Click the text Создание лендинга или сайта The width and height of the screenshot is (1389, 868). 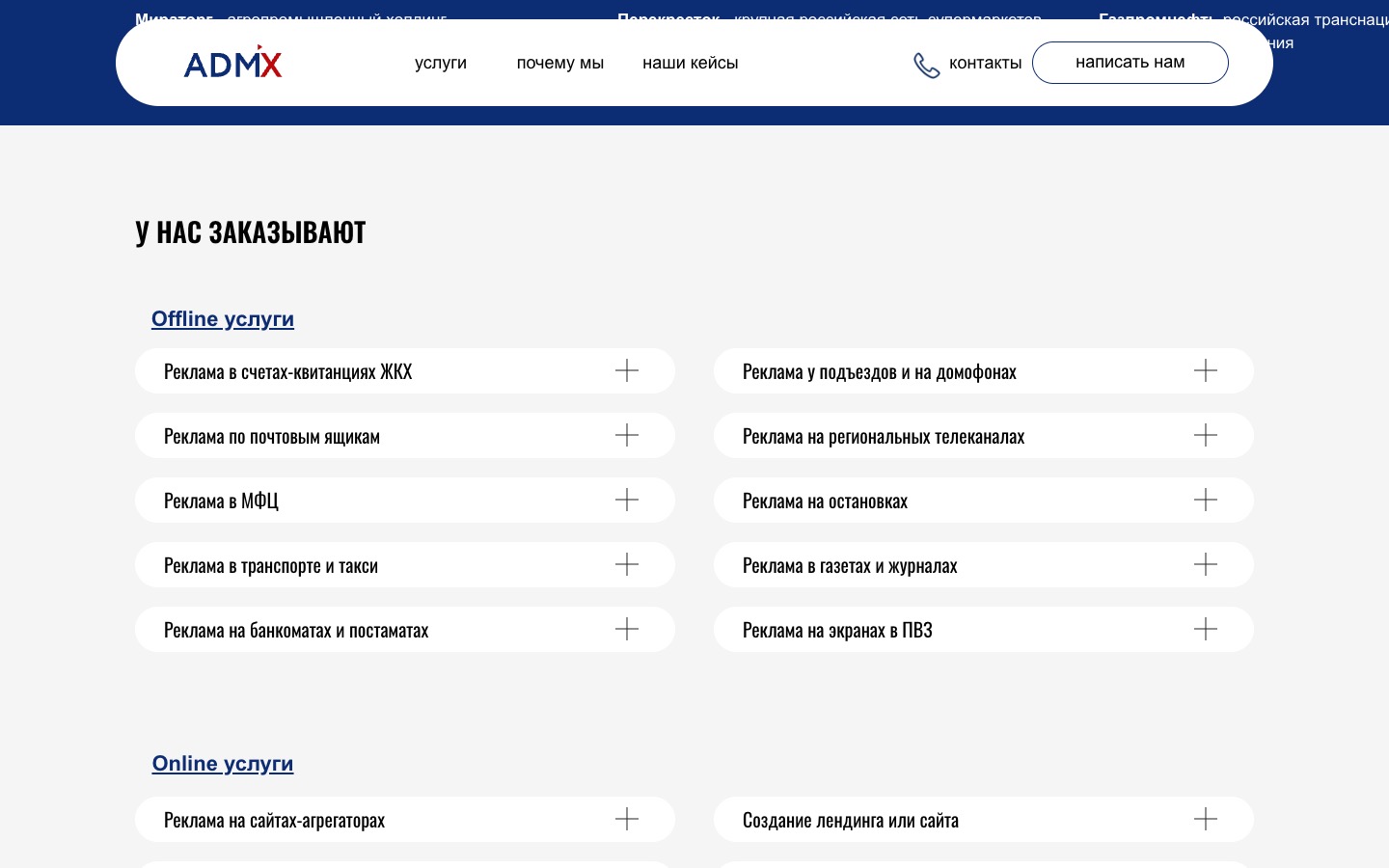tap(851, 820)
